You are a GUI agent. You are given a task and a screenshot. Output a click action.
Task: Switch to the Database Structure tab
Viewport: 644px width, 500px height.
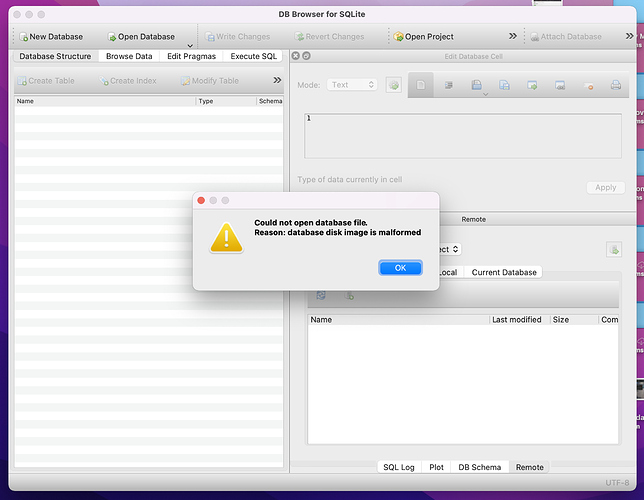coord(55,56)
